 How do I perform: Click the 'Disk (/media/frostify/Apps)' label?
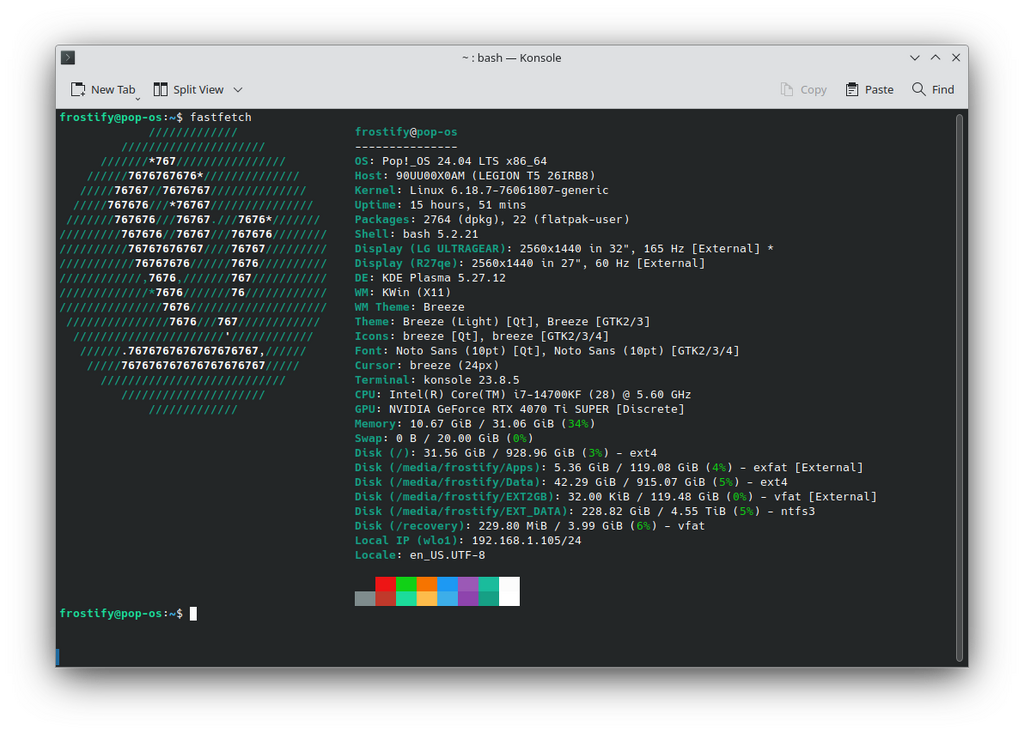(447, 467)
